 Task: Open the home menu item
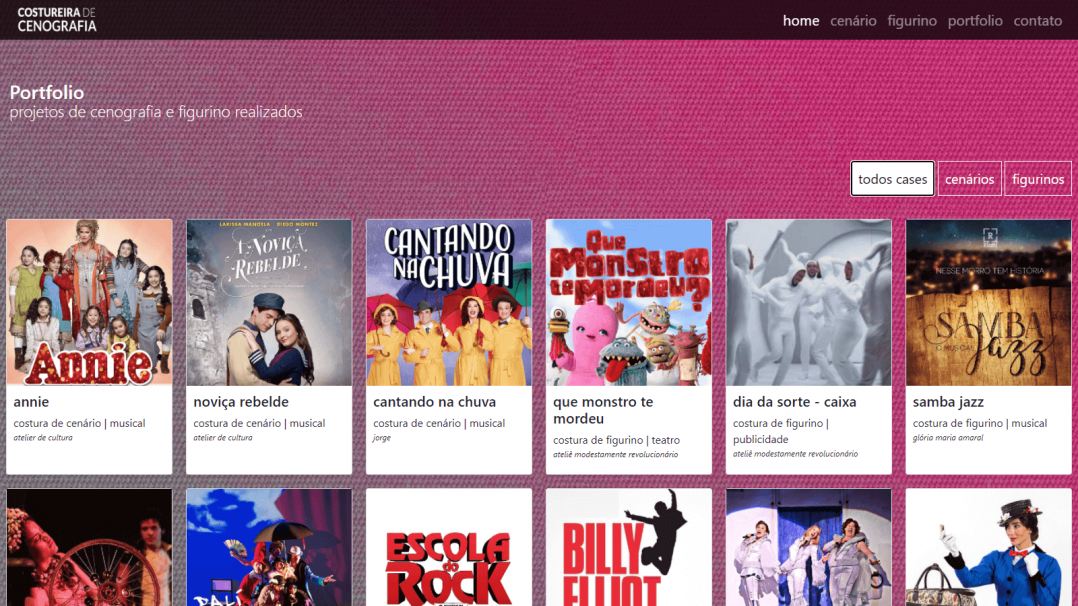[800, 20]
